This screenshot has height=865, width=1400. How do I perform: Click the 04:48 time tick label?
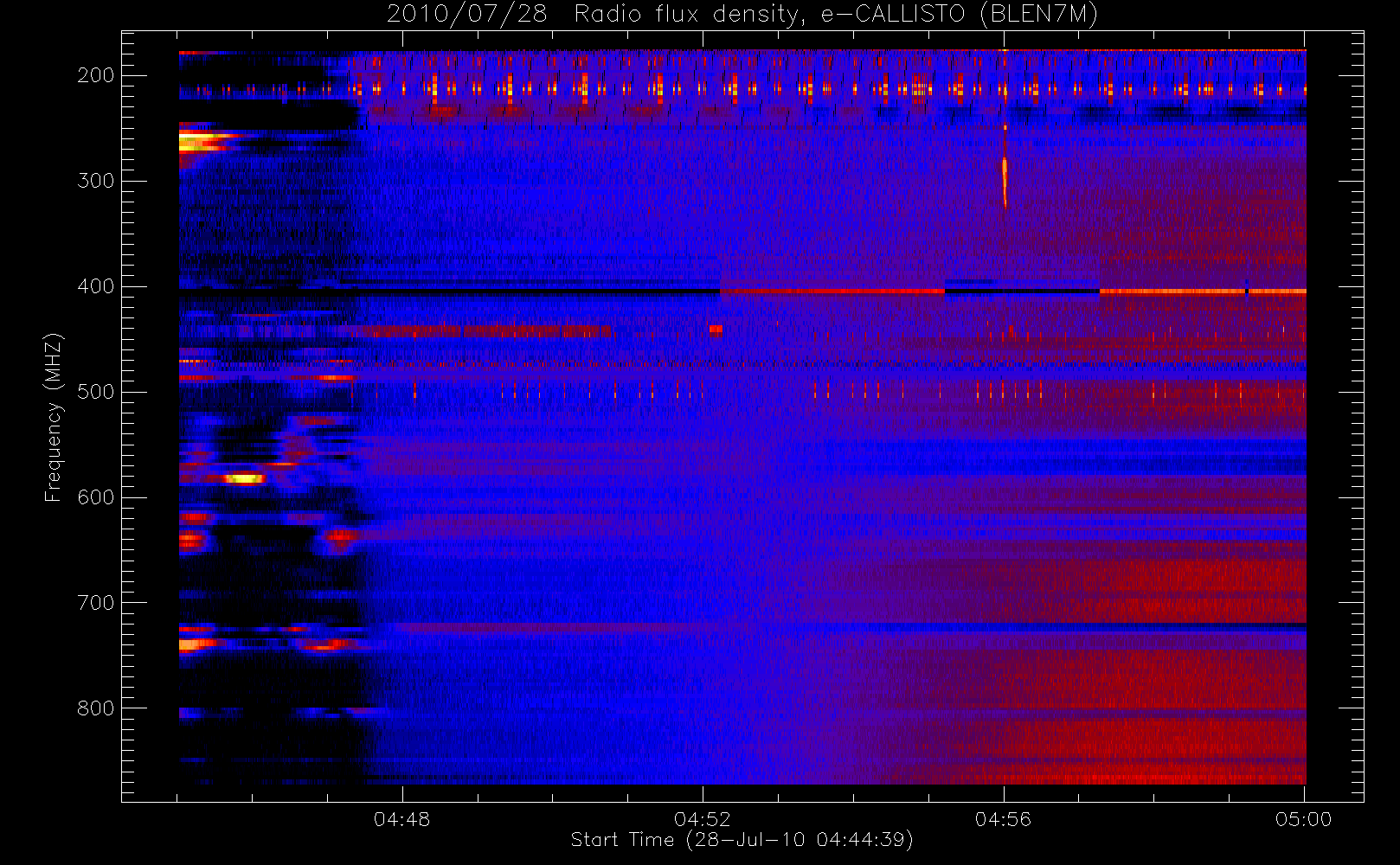pos(401,819)
